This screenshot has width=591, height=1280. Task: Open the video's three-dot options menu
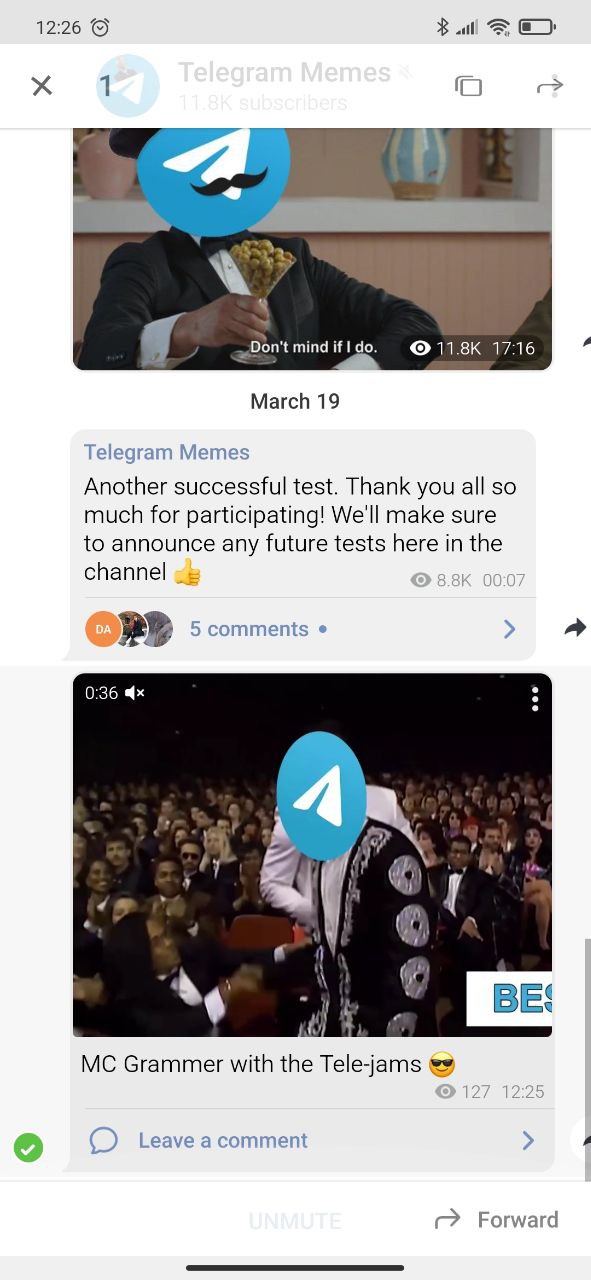(x=535, y=698)
